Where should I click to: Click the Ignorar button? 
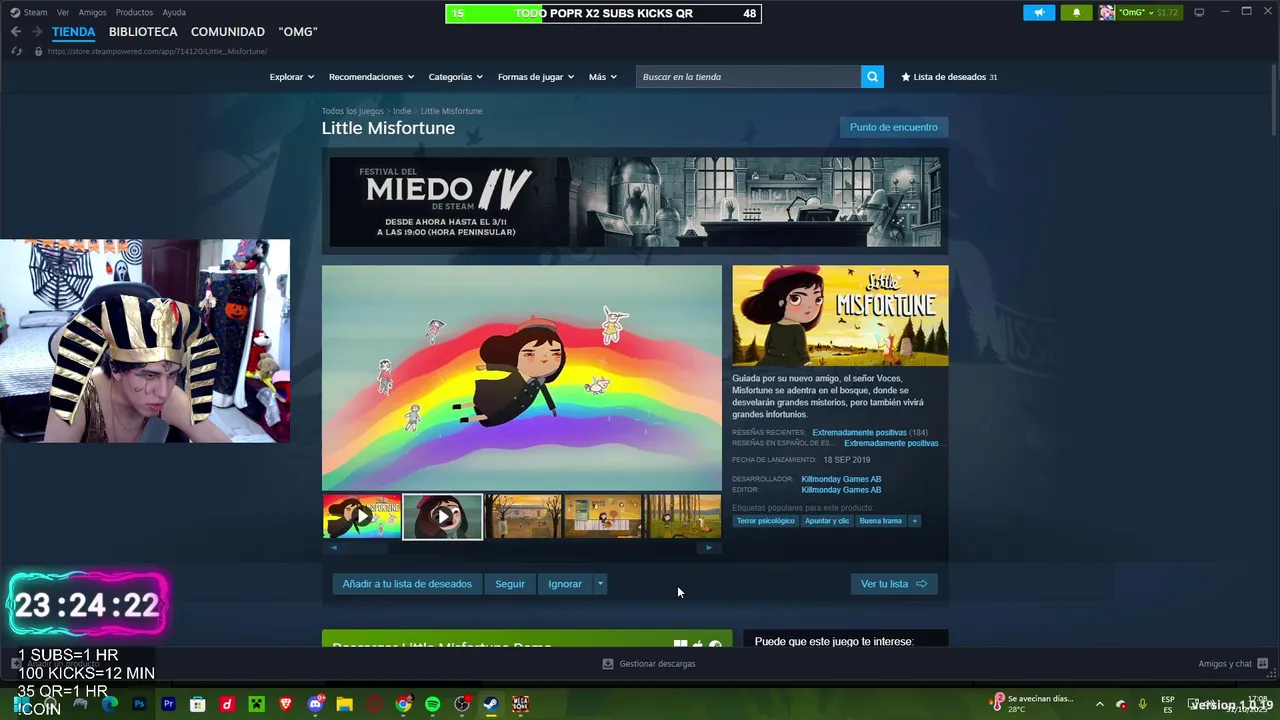click(565, 584)
